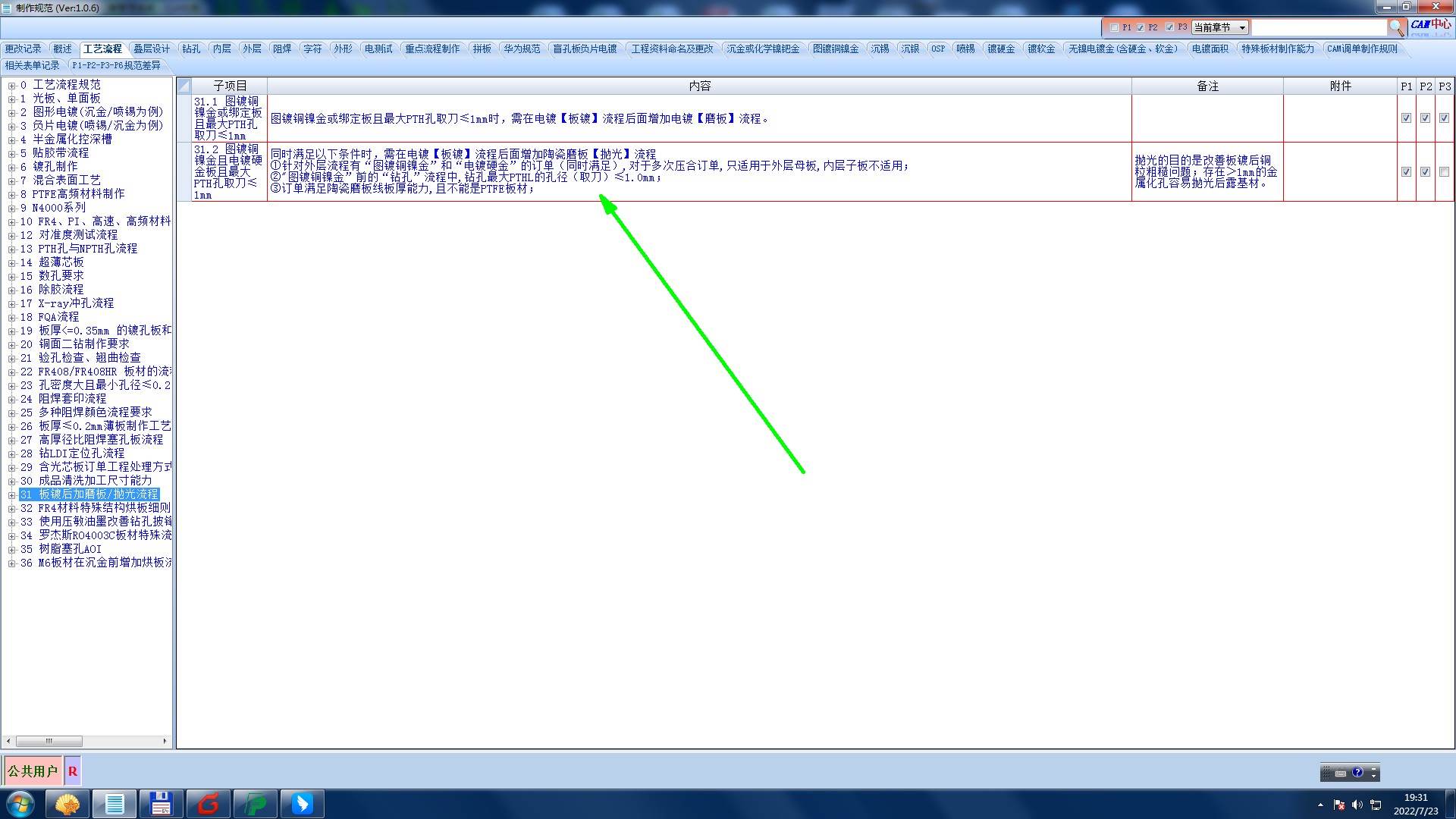The width and height of the screenshot is (1456, 819).
Task: Open the 当前章节 scope dropdown
Action: pos(1219,27)
